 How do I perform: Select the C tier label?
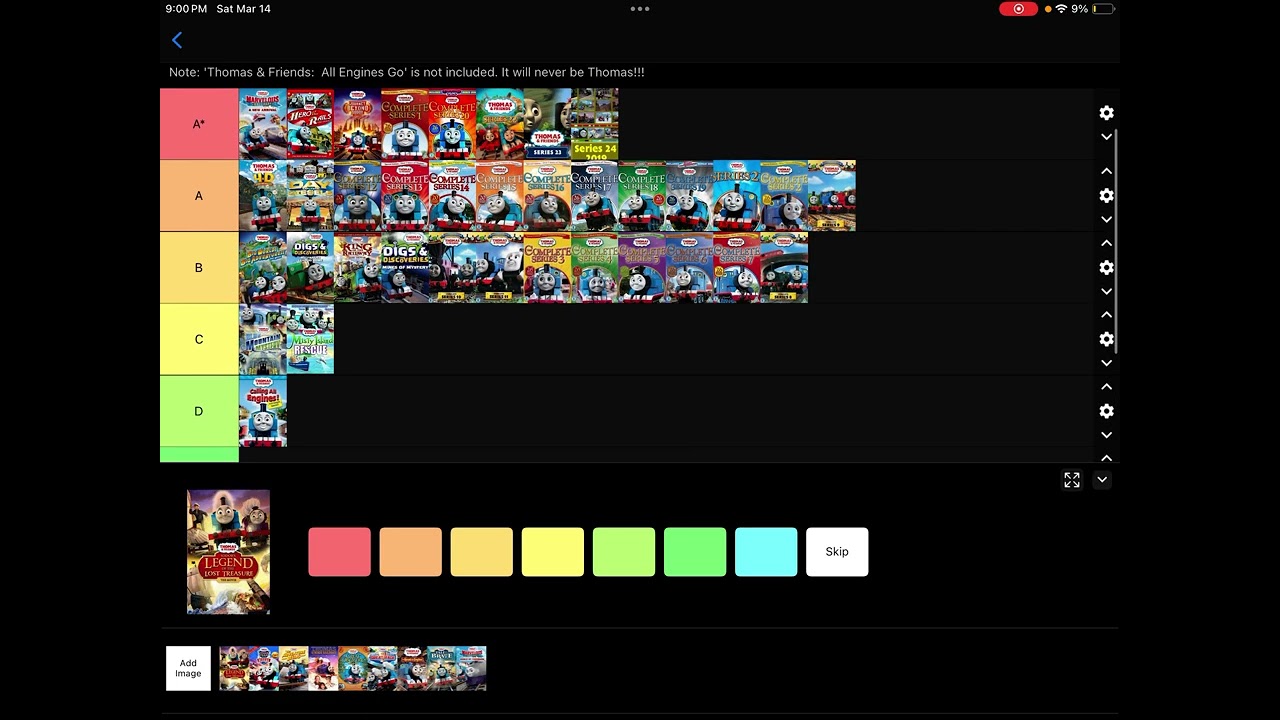pyautogui.click(x=199, y=340)
